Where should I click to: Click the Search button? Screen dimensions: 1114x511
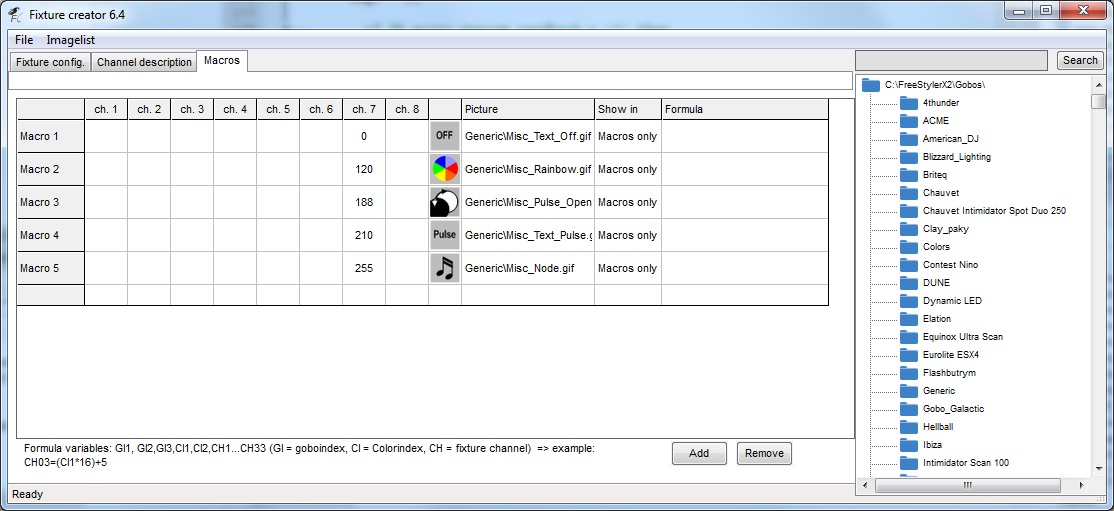click(1080, 61)
